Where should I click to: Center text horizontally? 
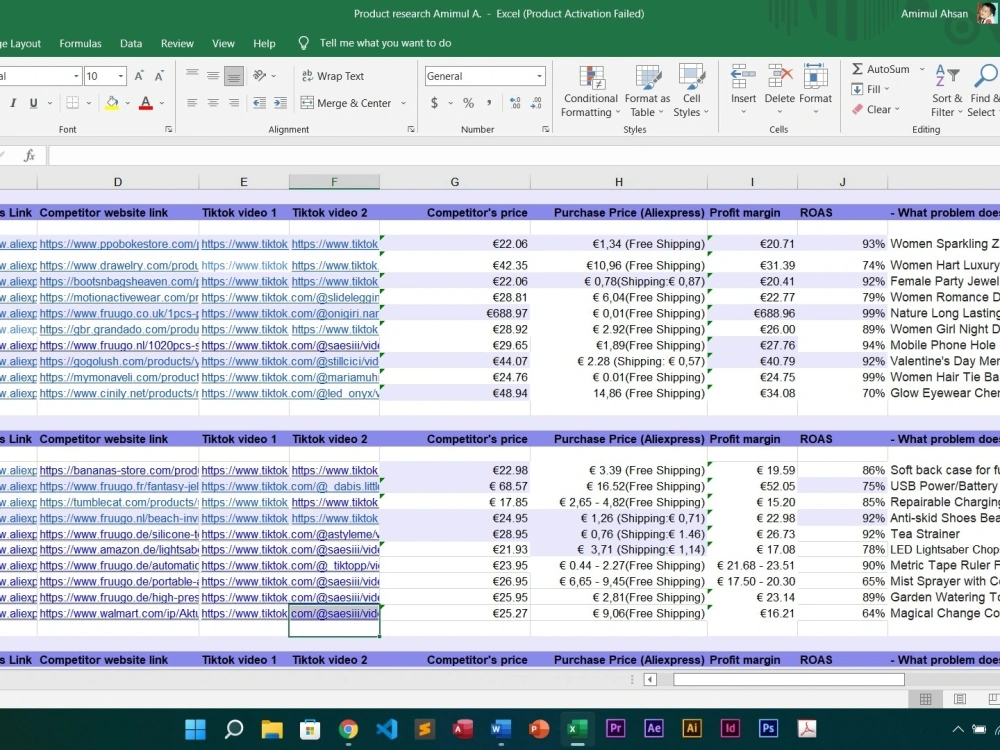click(x=213, y=103)
